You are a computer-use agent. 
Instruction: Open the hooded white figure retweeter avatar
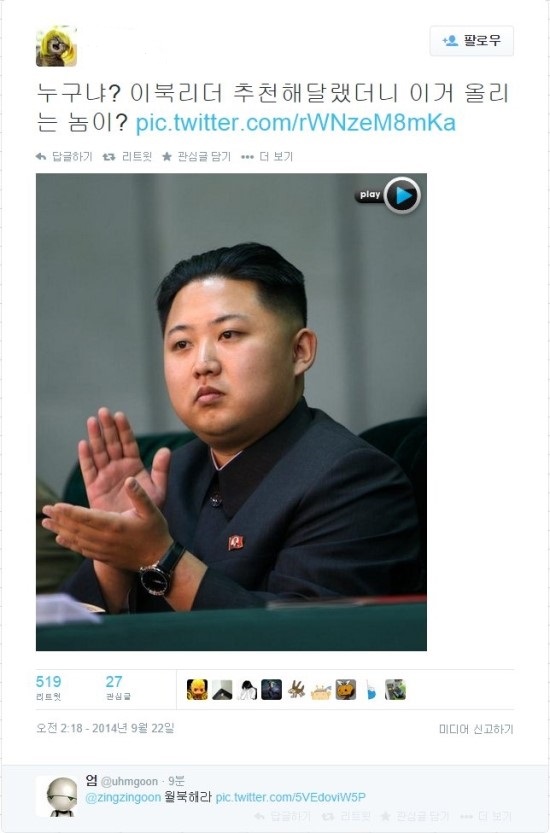coord(247,690)
